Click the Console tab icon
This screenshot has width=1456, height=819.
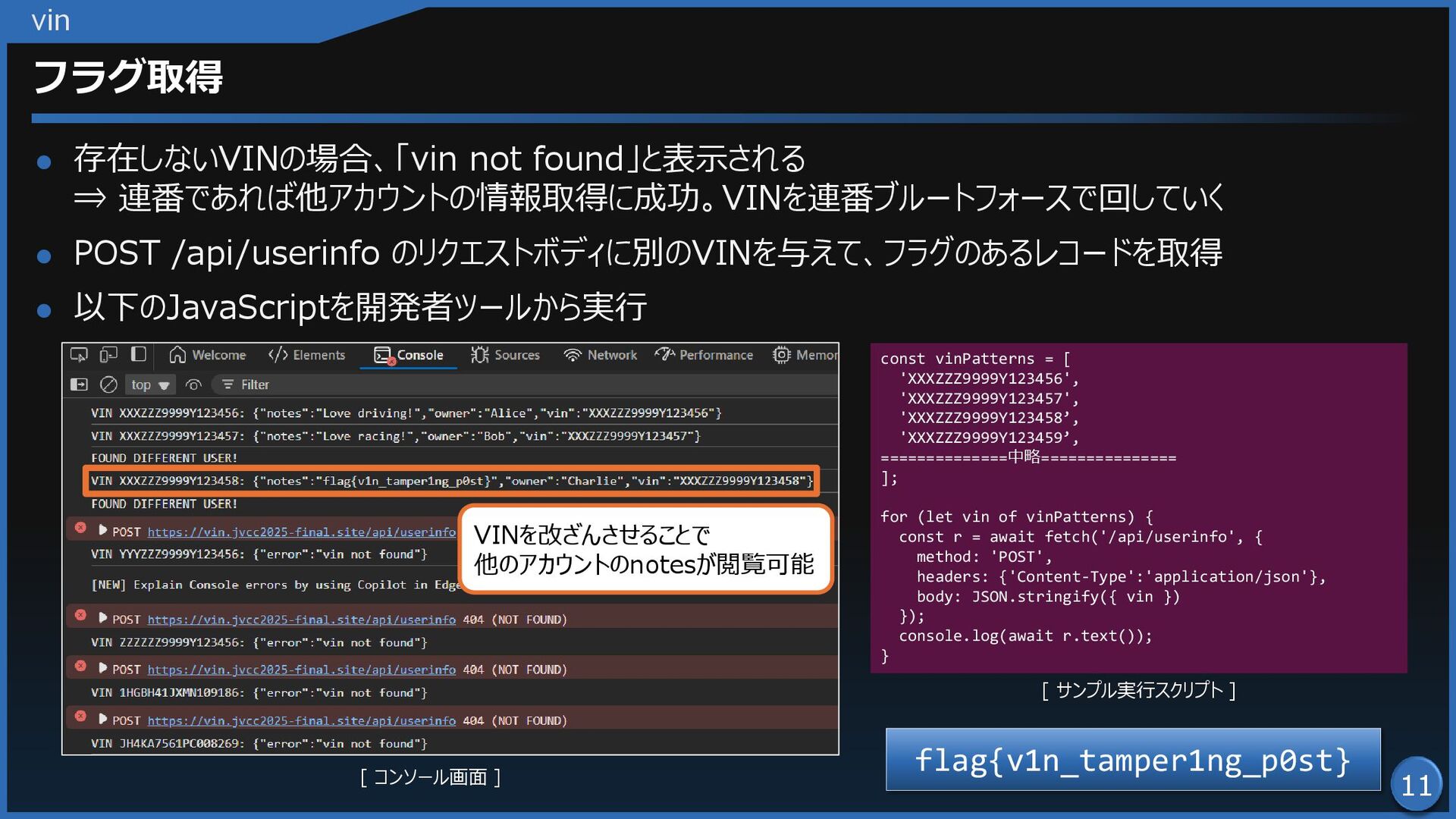pyautogui.click(x=383, y=355)
